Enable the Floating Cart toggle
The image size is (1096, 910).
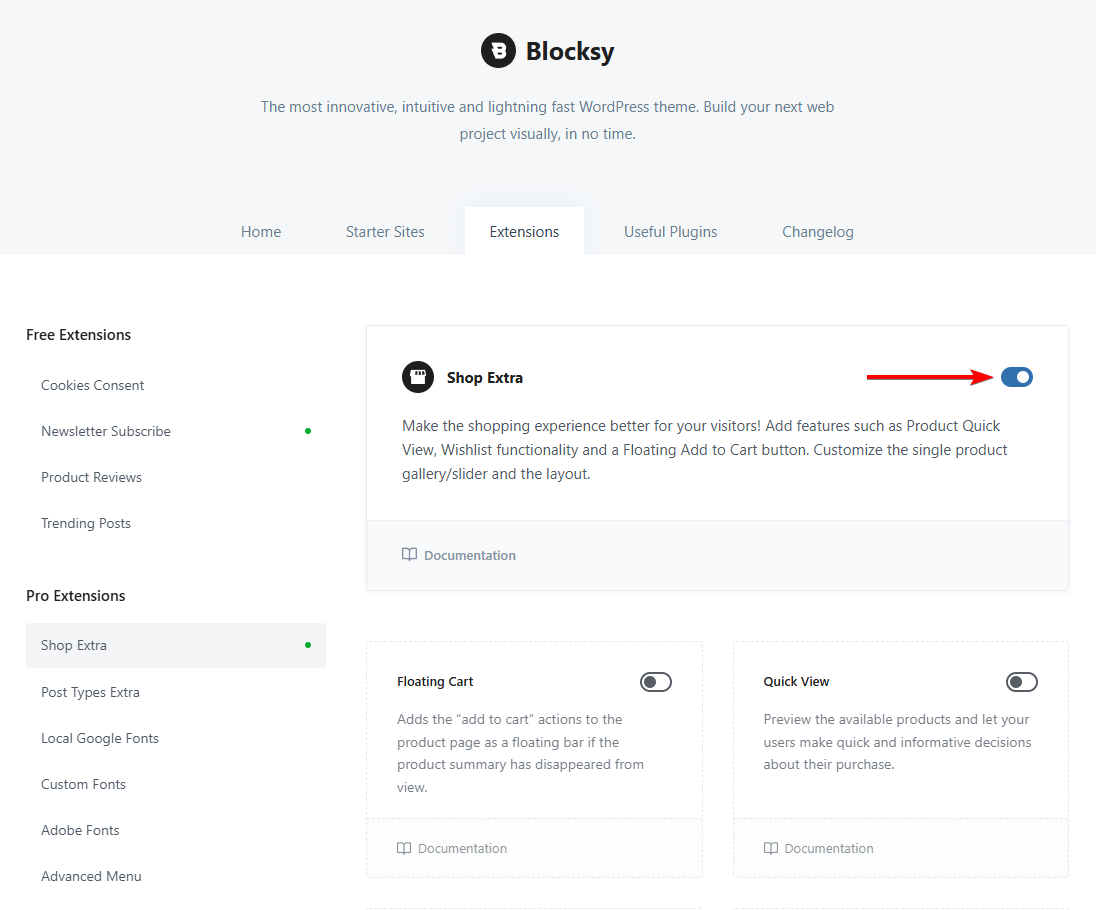(x=656, y=682)
